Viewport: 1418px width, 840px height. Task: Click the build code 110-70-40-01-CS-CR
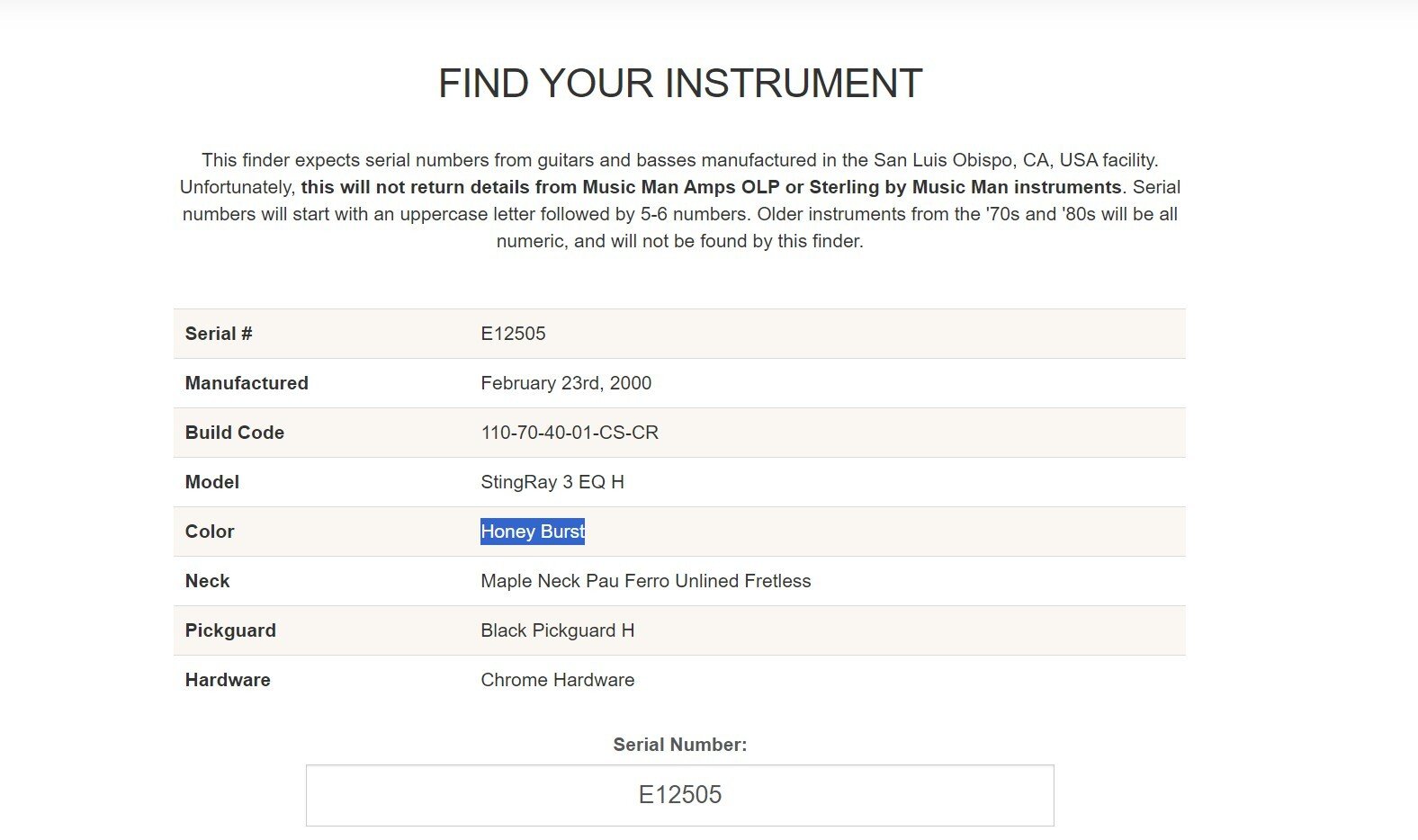570,433
